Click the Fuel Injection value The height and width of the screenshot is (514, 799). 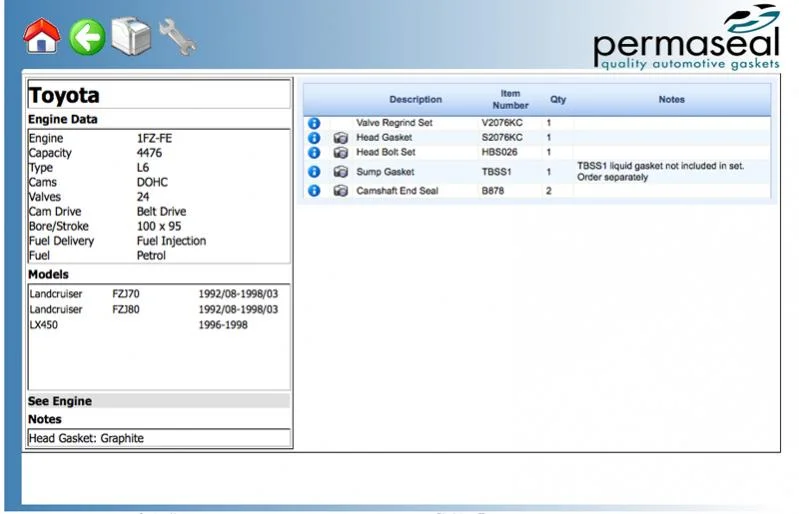click(171, 241)
